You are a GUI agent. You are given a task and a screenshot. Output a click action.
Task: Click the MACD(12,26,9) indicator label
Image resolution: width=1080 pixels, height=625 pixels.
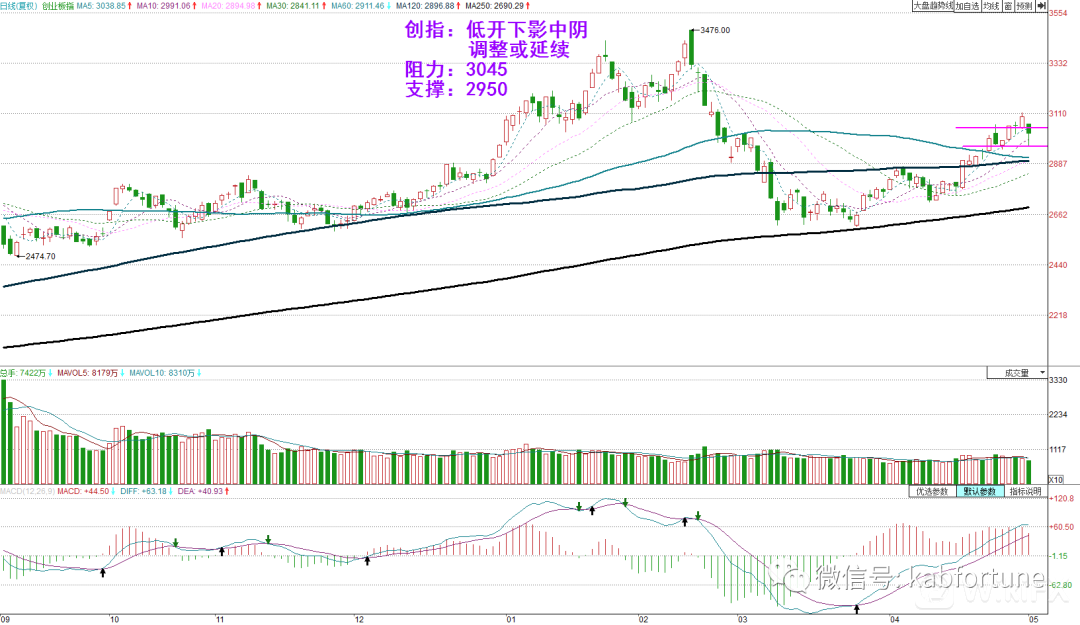coord(27,492)
